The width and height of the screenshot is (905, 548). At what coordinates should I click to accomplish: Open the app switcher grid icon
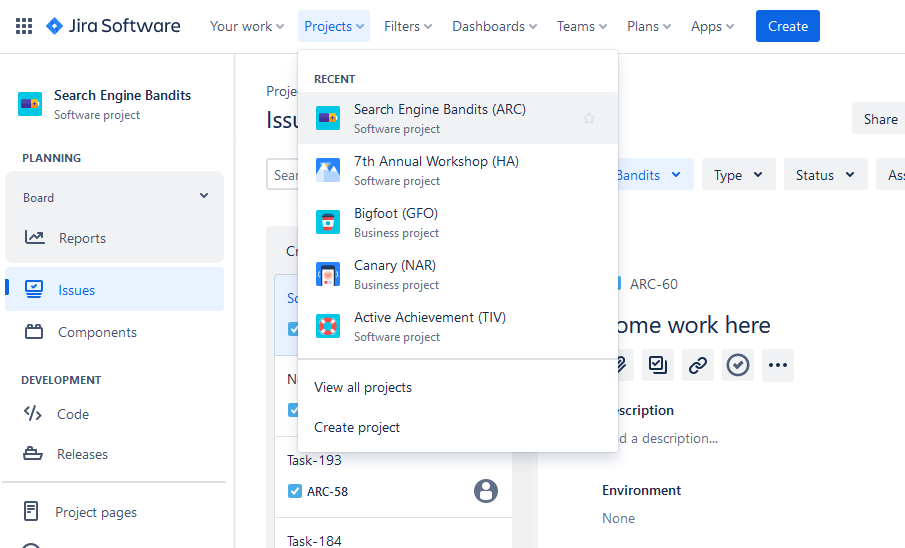tap(24, 26)
